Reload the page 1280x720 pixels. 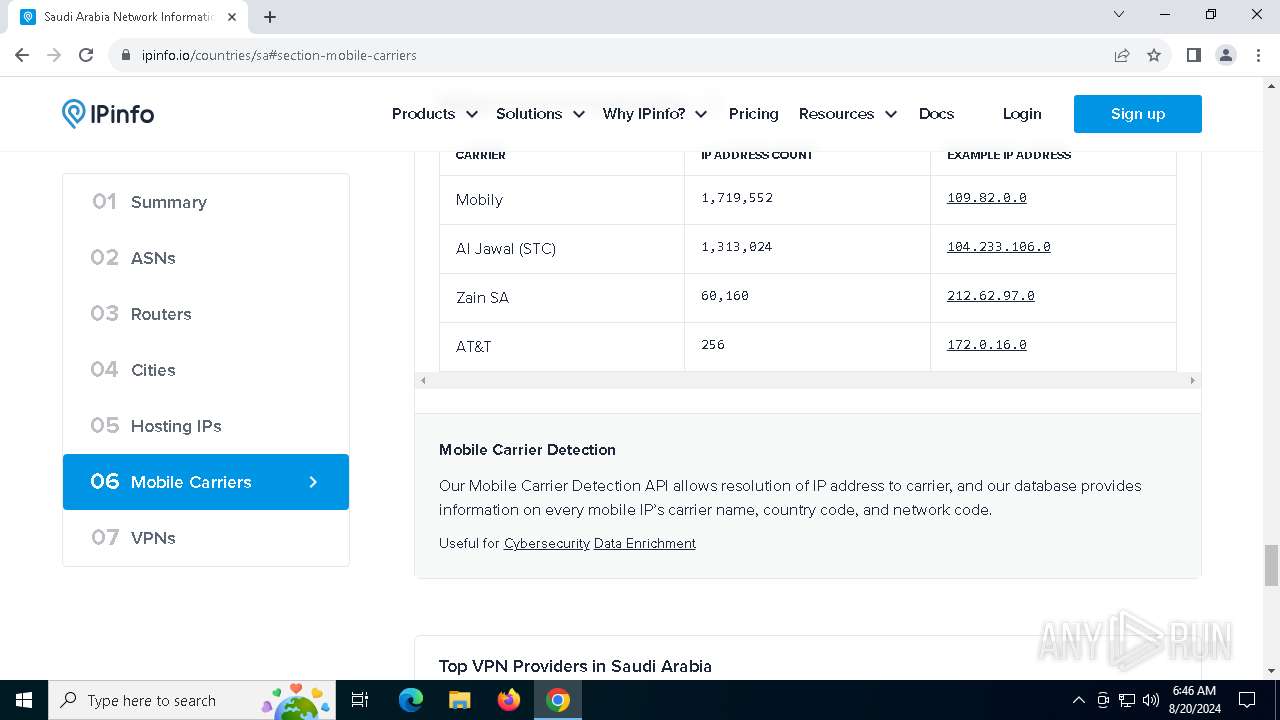click(x=86, y=55)
